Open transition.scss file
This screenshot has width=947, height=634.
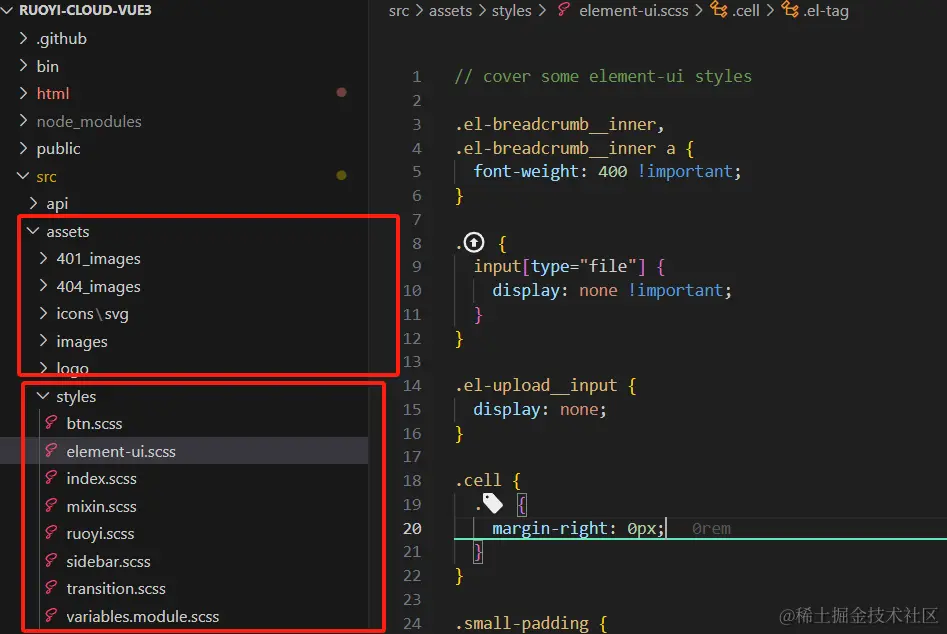coord(116,589)
